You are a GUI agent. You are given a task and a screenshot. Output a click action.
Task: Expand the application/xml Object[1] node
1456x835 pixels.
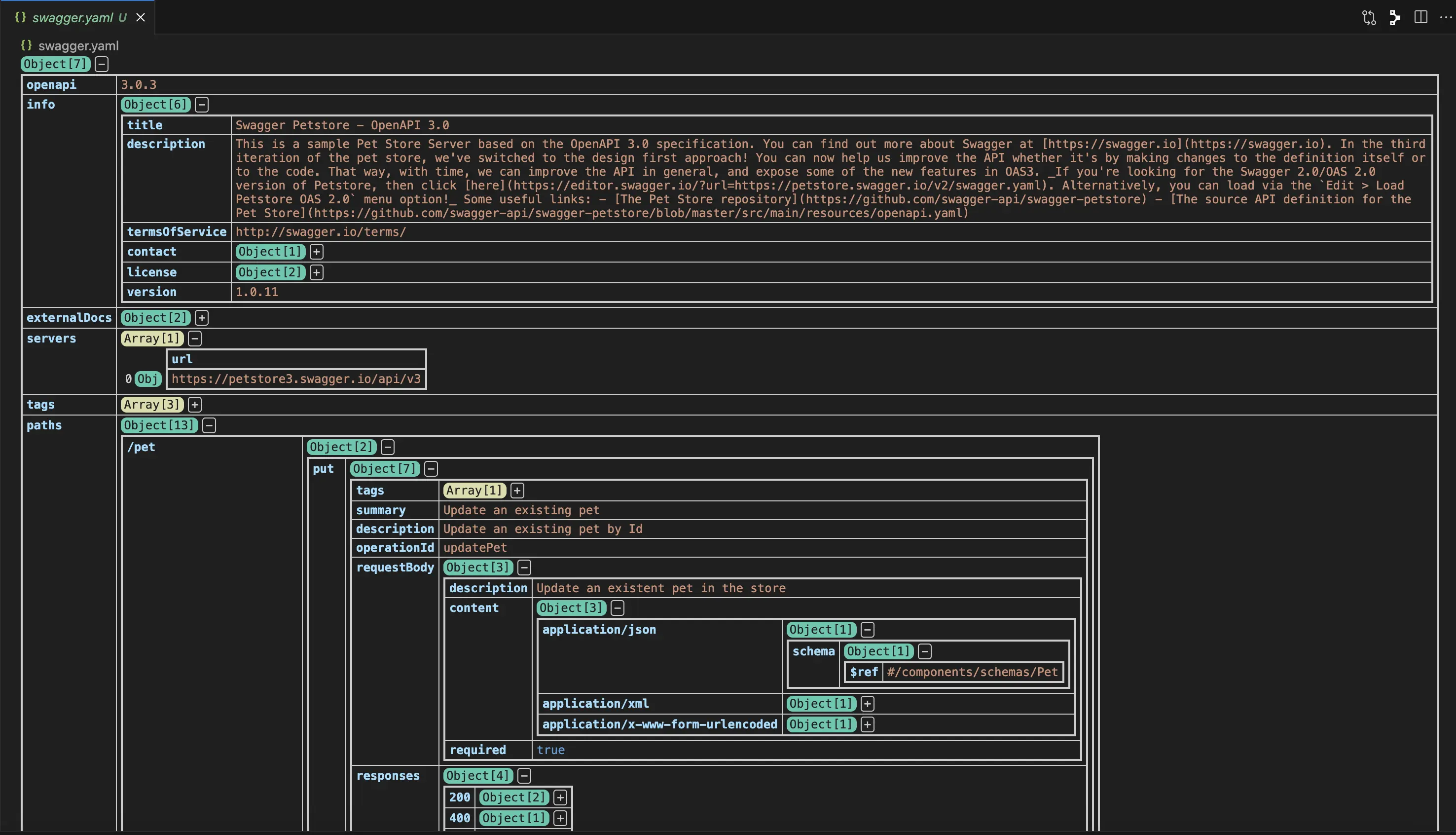click(868, 703)
